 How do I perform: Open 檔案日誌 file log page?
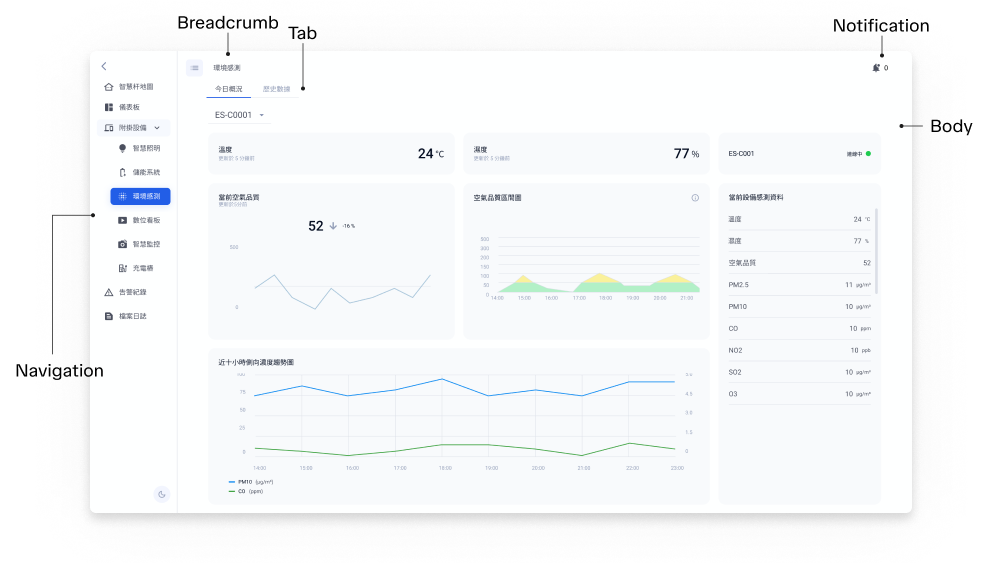[x=126, y=316]
